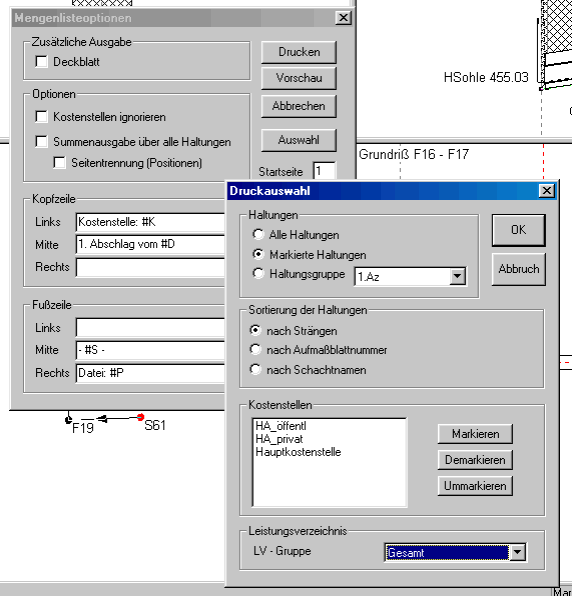Viewport: 572px width, 596px height.
Task: Click the Auswahl button
Action: 299,140
